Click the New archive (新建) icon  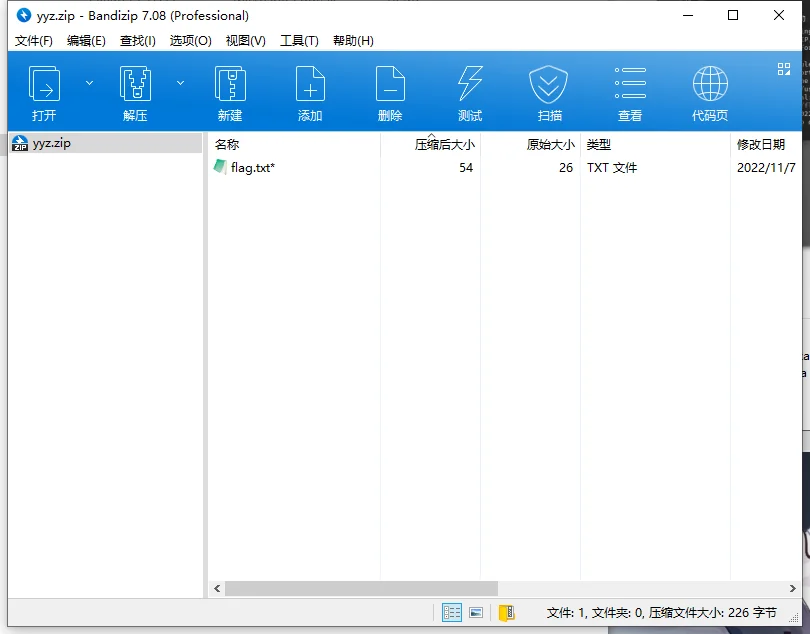230,92
